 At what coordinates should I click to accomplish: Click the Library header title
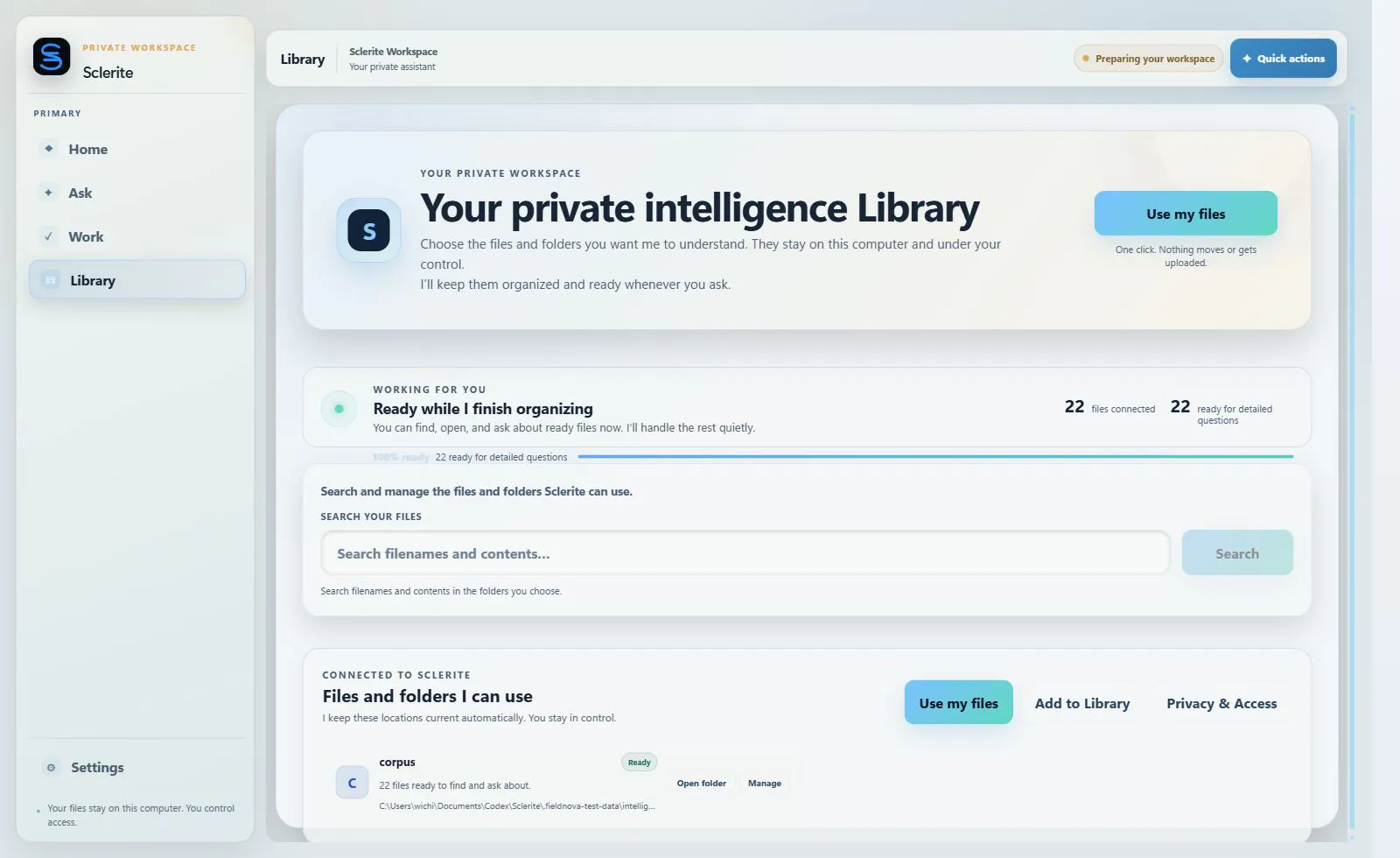coord(303,59)
